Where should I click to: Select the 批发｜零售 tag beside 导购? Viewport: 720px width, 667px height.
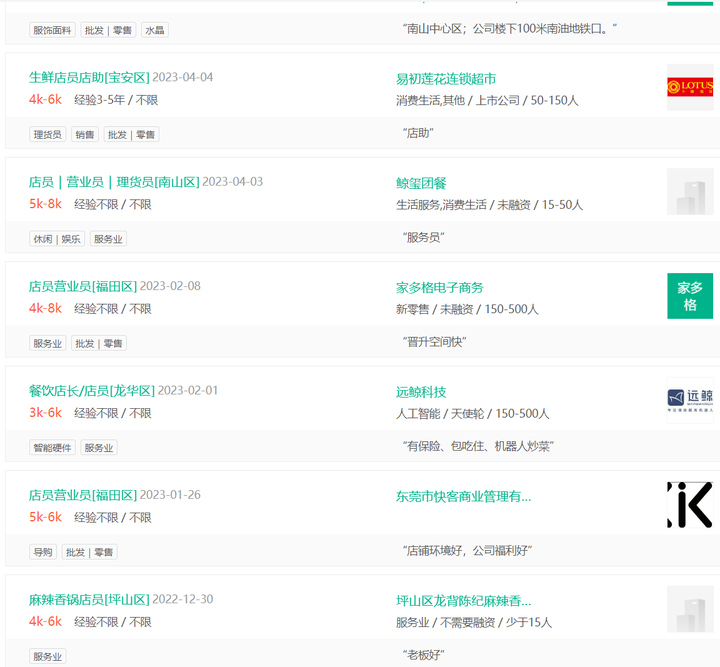coord(90,552)
